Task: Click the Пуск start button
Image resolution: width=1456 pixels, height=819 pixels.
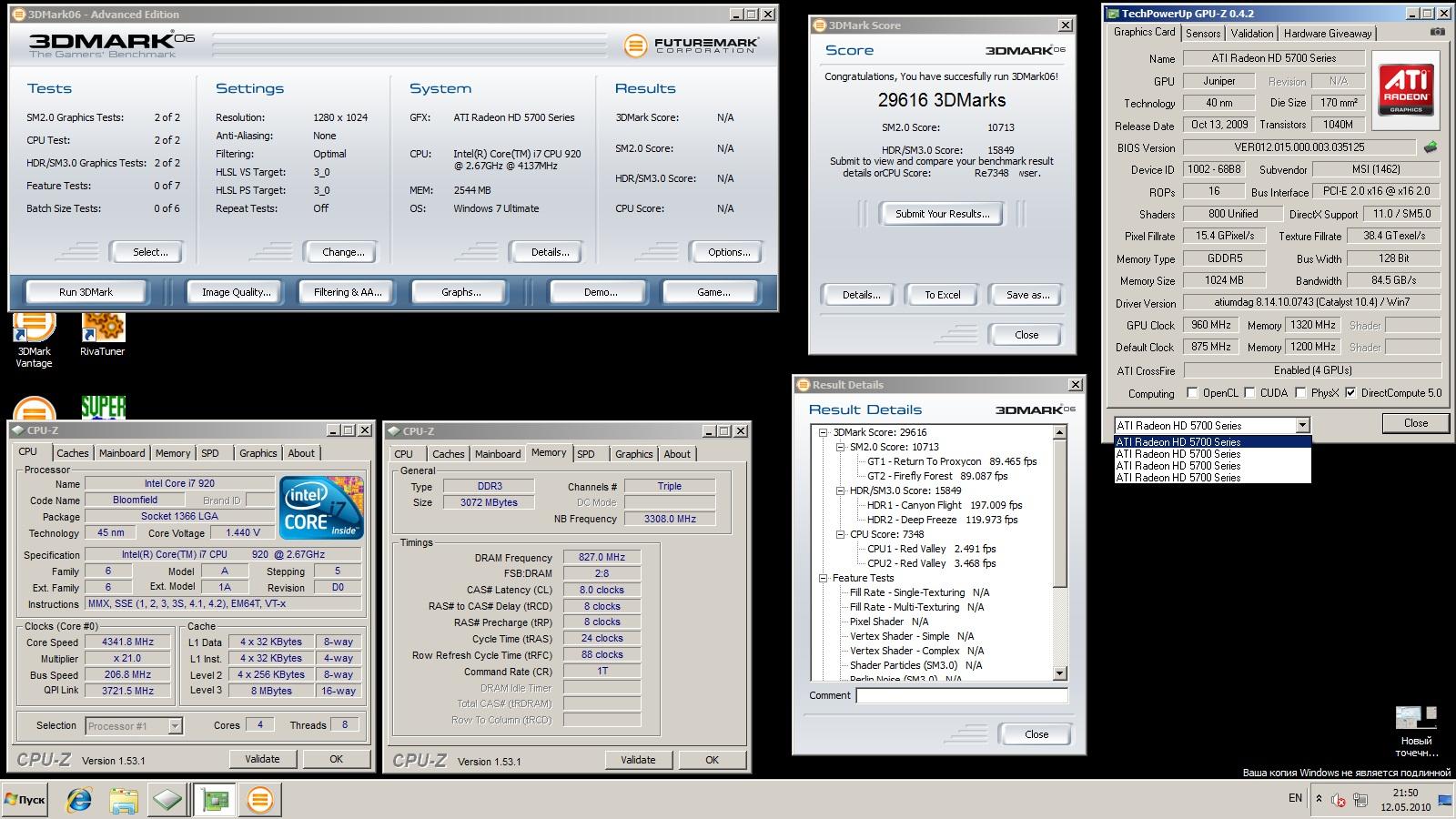Action: click(x=25, y=800)
